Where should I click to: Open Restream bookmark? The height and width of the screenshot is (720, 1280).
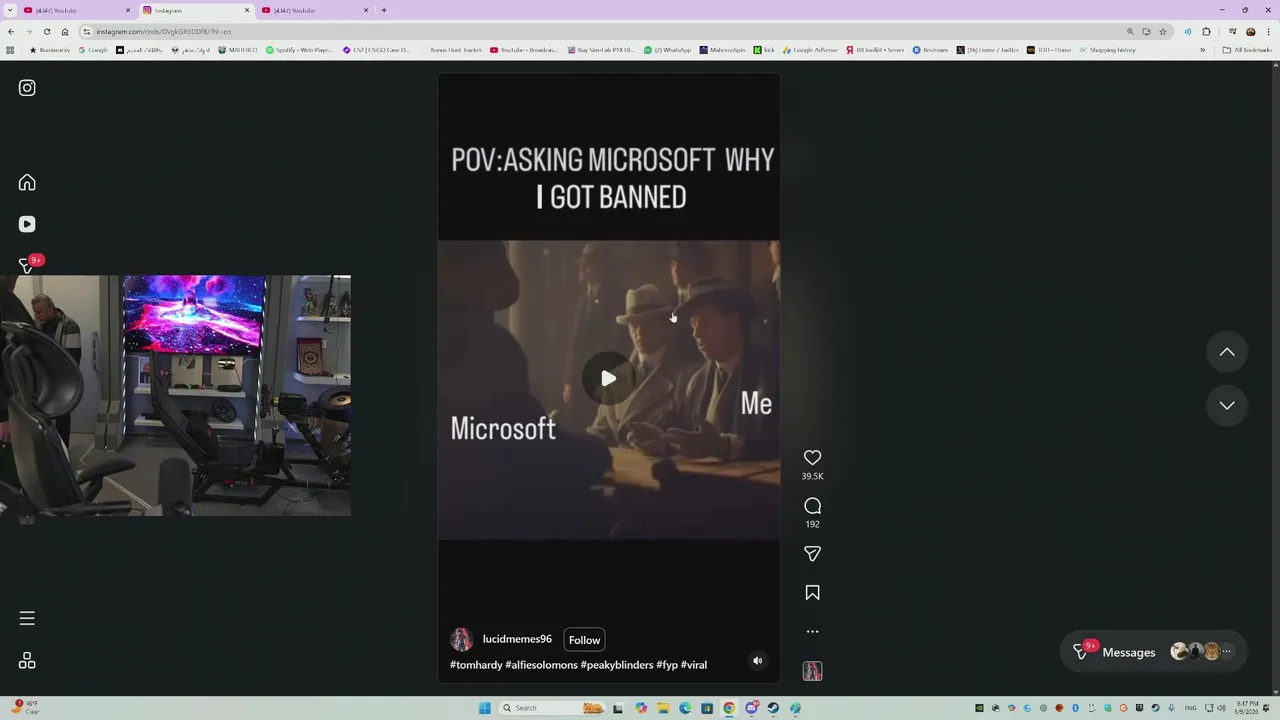[x=930, y=50]
